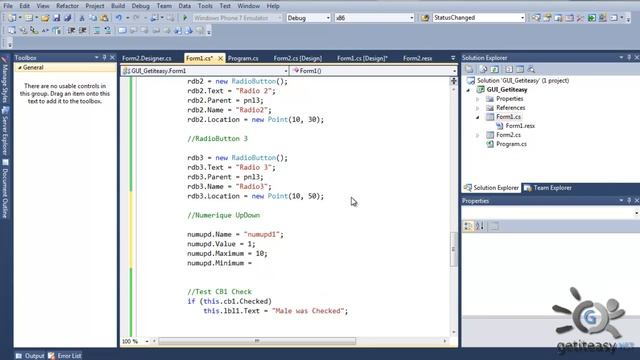The height and width of the screenshot is (360, 640).
Task: Open the x86 platform dropdown
Action: (411, 18)
